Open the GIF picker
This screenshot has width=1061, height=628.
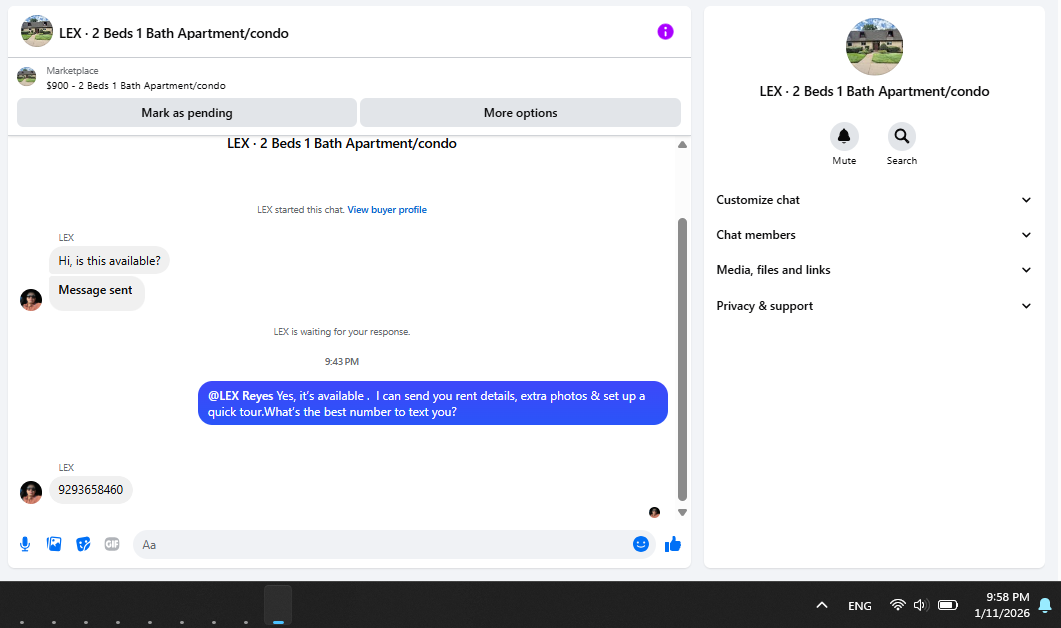112,544
